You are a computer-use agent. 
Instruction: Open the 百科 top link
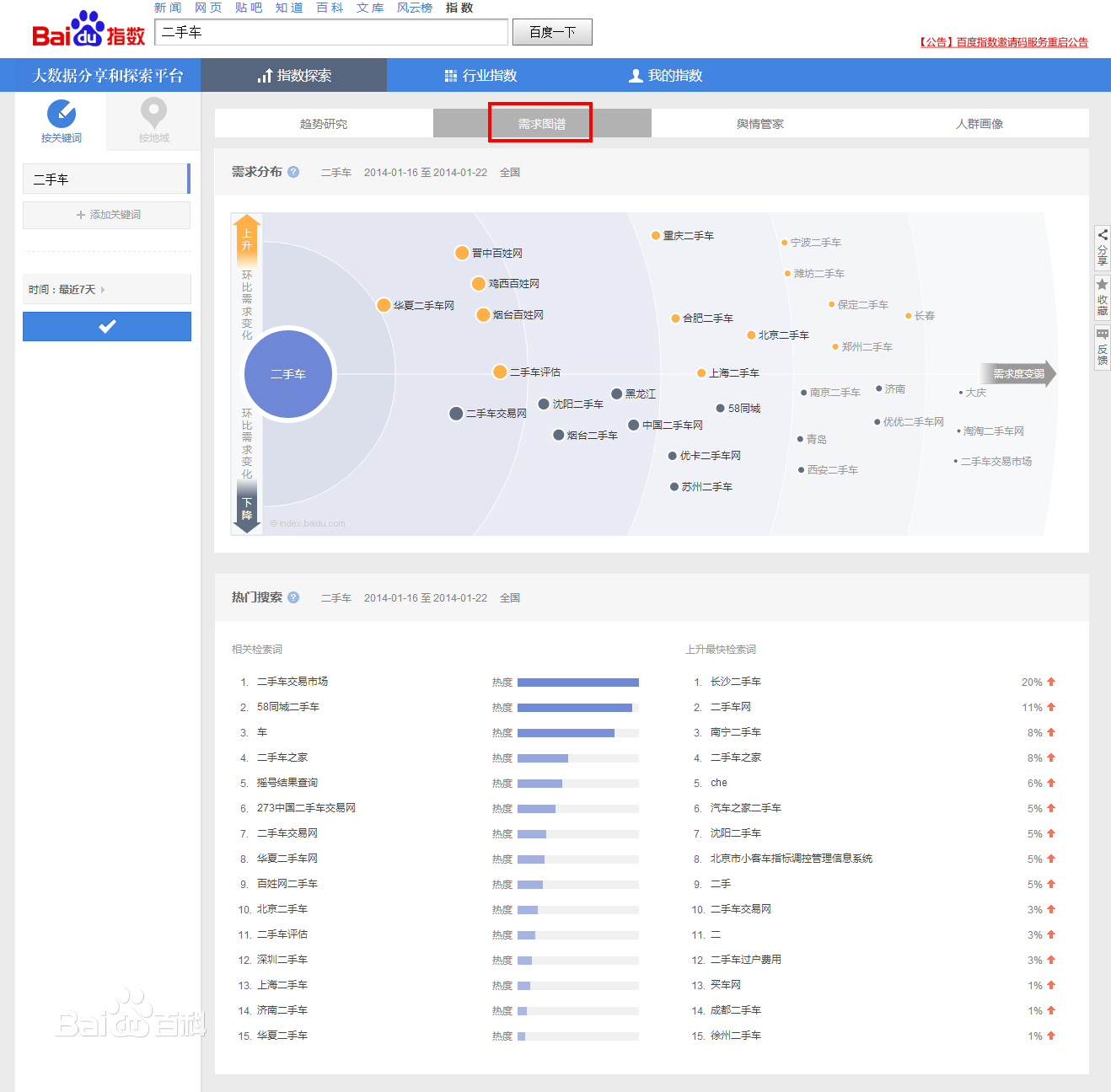(x=330, y=8)
